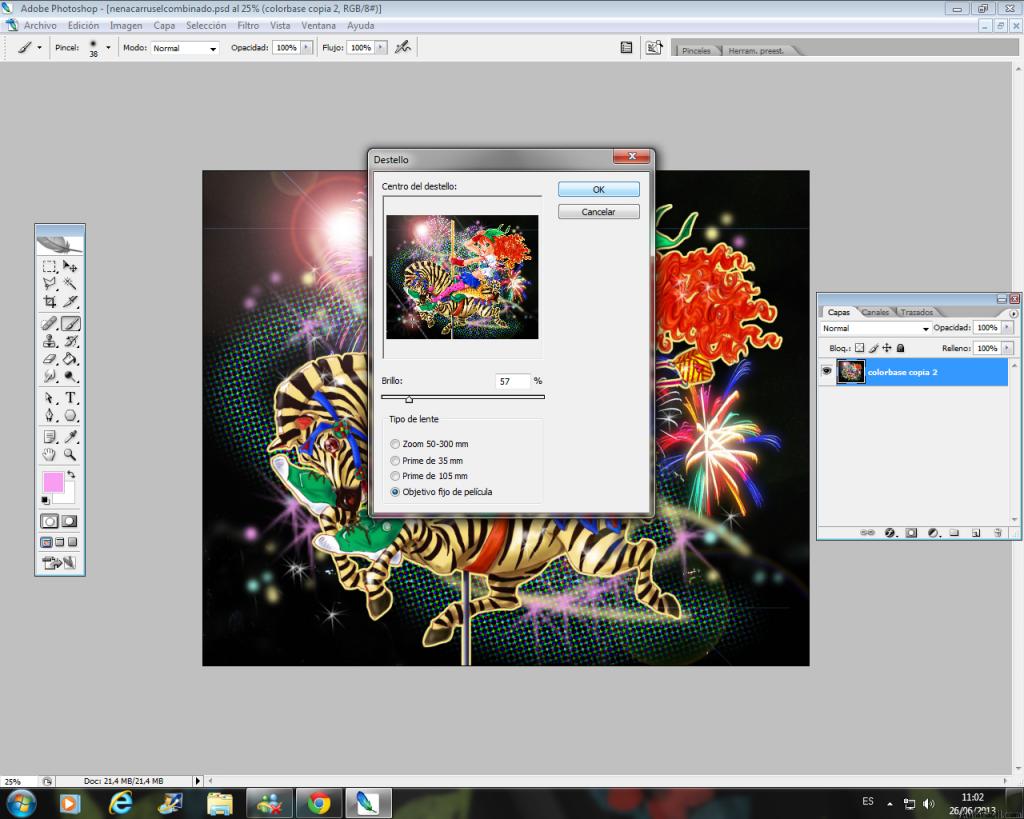Viewport: 1024px width, 819px height.
Task: Select the Notes tool
Action: tap(50, 437)
